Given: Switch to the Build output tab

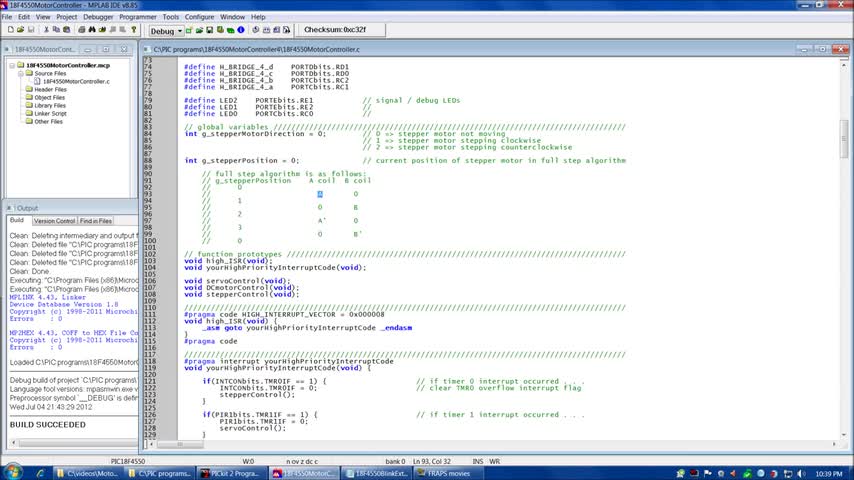Looking at the screenshot, I should 17,220.
